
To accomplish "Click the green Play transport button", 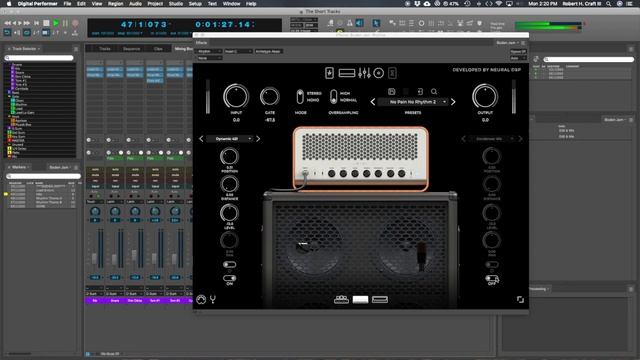I will pos(56,23).
